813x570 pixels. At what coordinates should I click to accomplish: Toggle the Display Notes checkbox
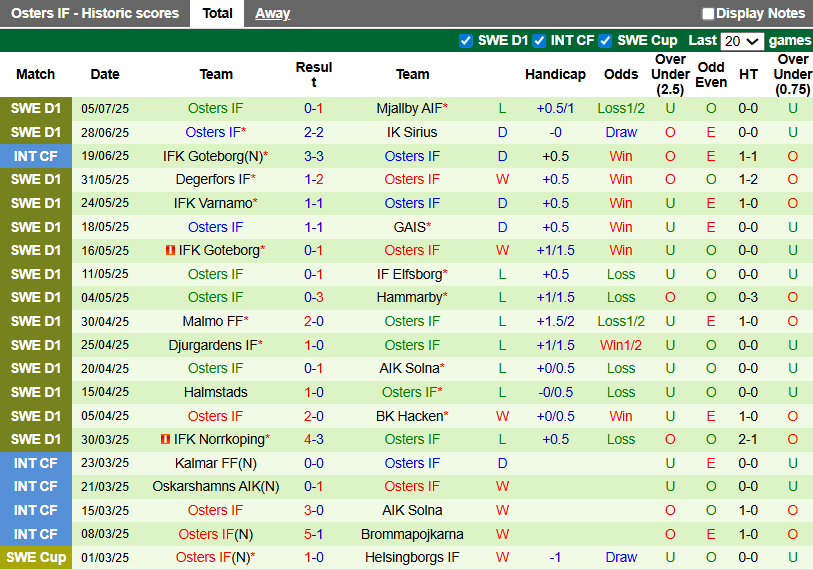point(708,13)
